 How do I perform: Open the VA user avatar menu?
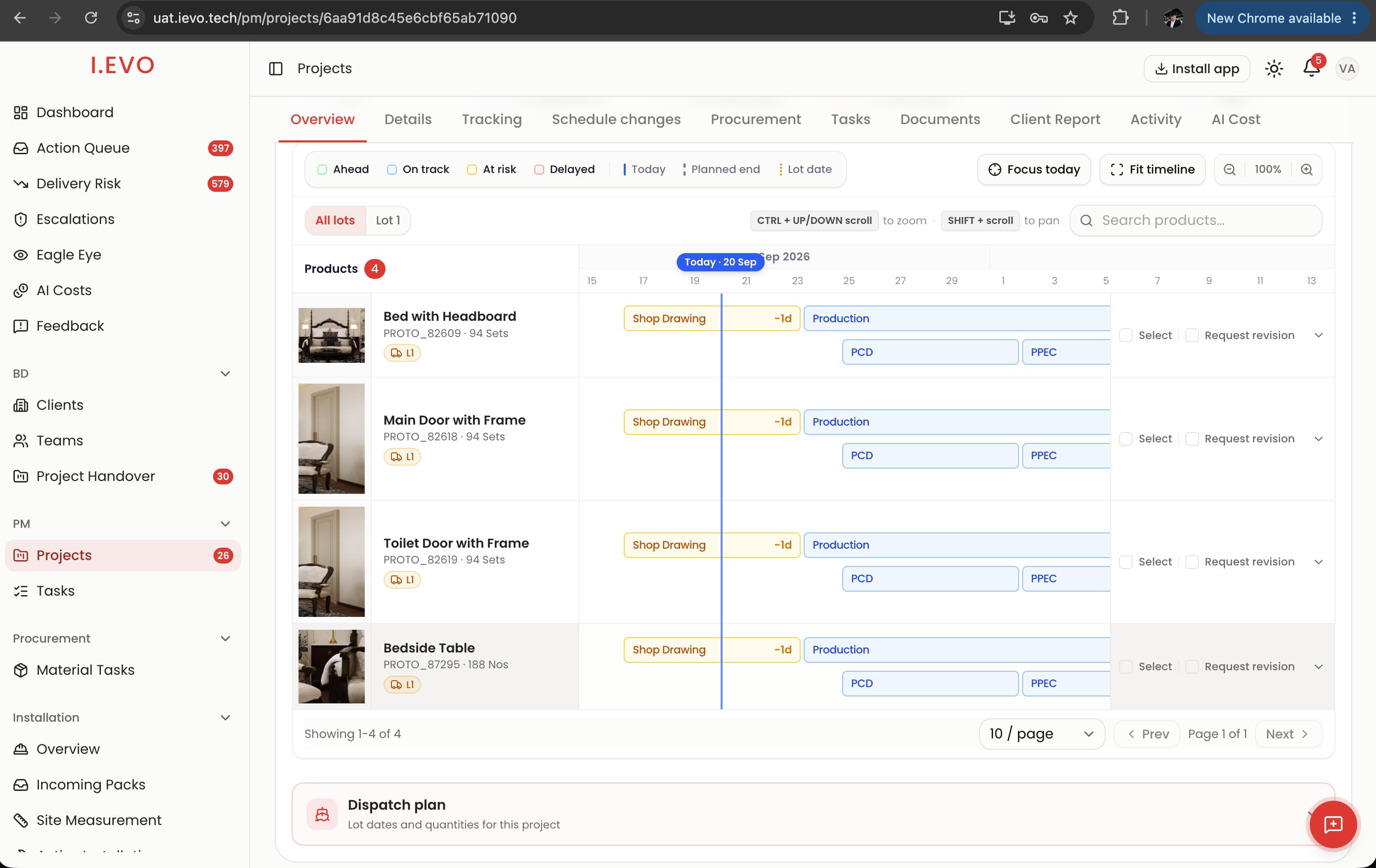pyautogui.click(x=1347, y=69)
